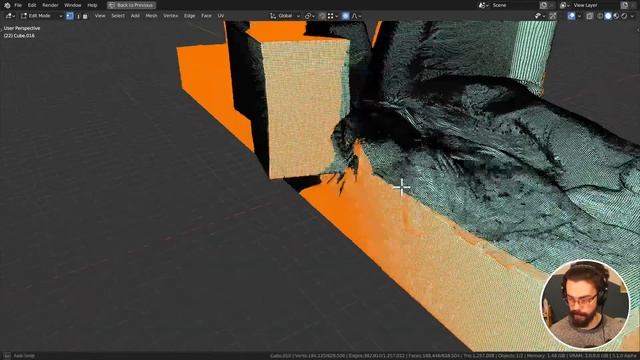Open the proportional editing falloff dropdown
This screenshot has width=640, height=360.
[356, 16]
